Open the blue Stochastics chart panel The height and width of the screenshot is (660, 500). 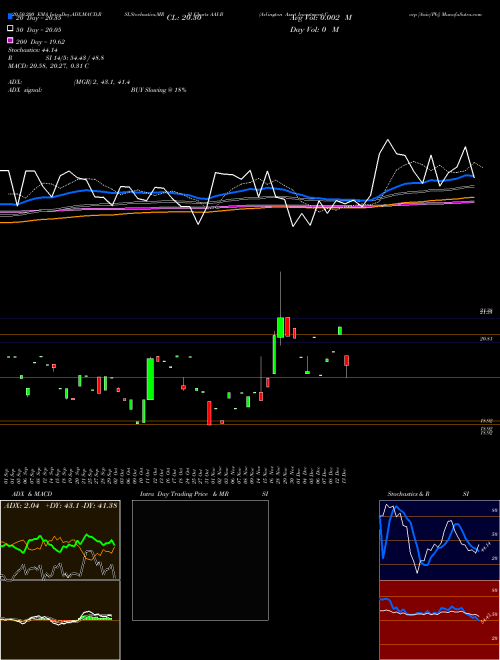[439, 540]
